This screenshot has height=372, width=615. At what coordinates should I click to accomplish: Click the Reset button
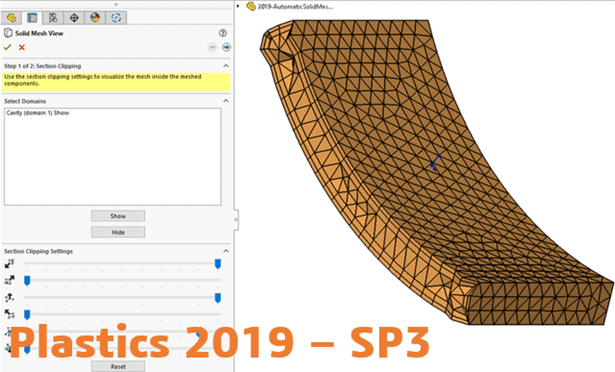(118, 367)
